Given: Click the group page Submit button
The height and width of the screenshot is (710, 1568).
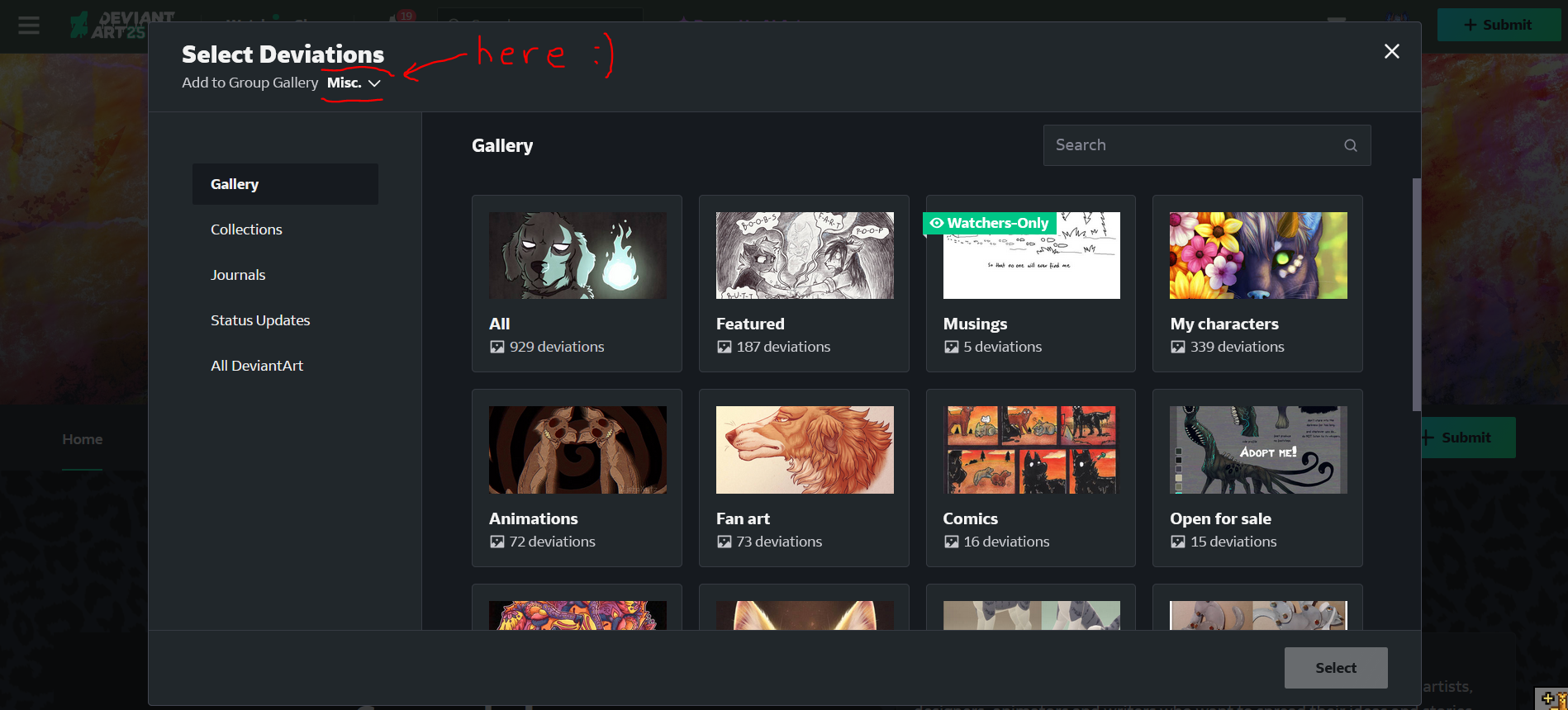Looking at the screenshot, I should [1468, 438].
